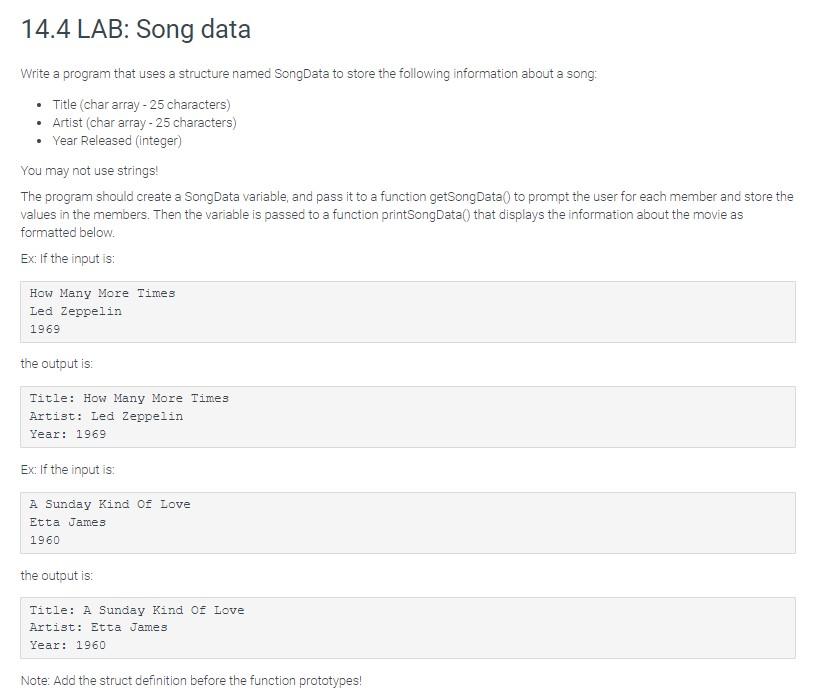Click the "Year: 1960" output line

point(68,645)
